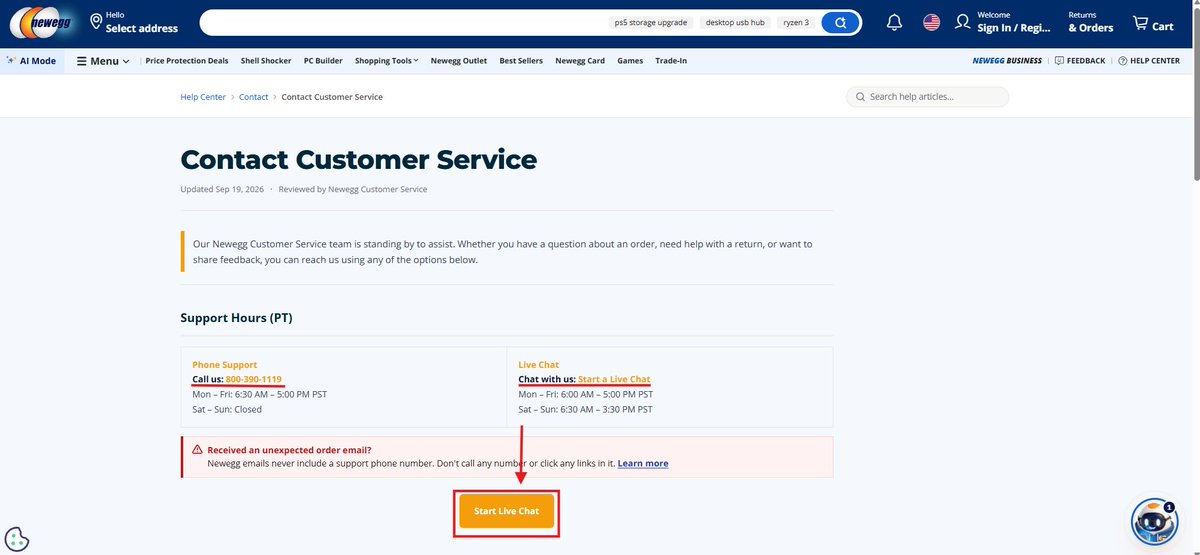
Task: Go to Best Sellers
Action: coord(521,61)
